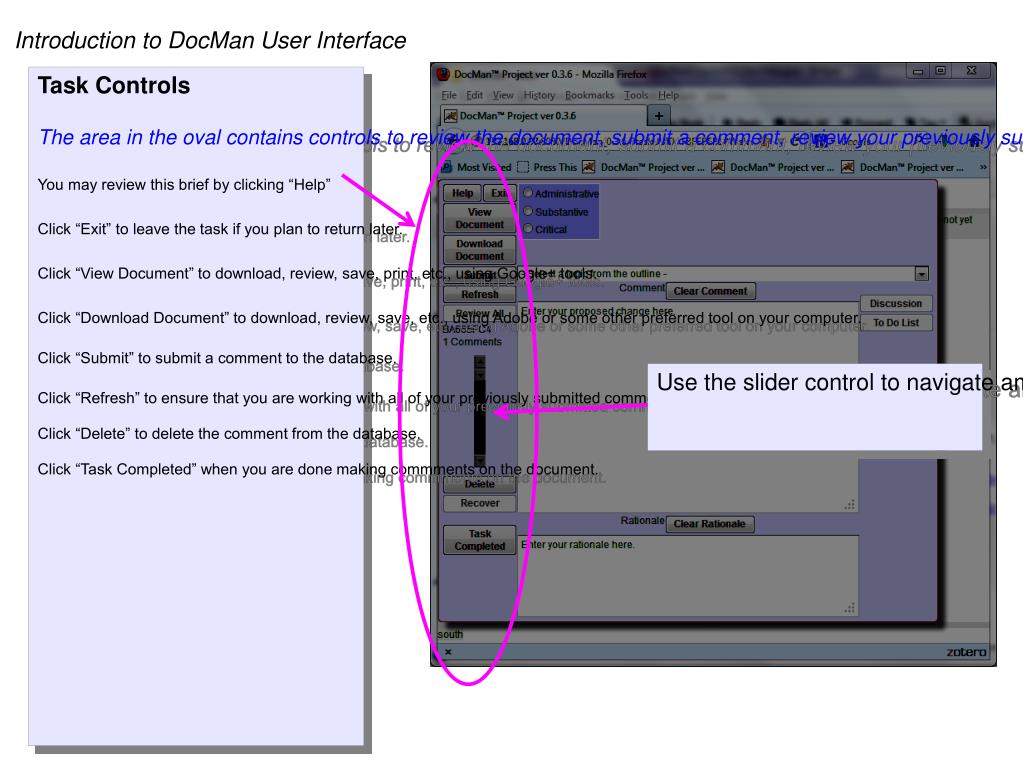Click the comment box resize grip
Screen dimensions: 1023x767
pyautogui.click(x=849, y=504)
